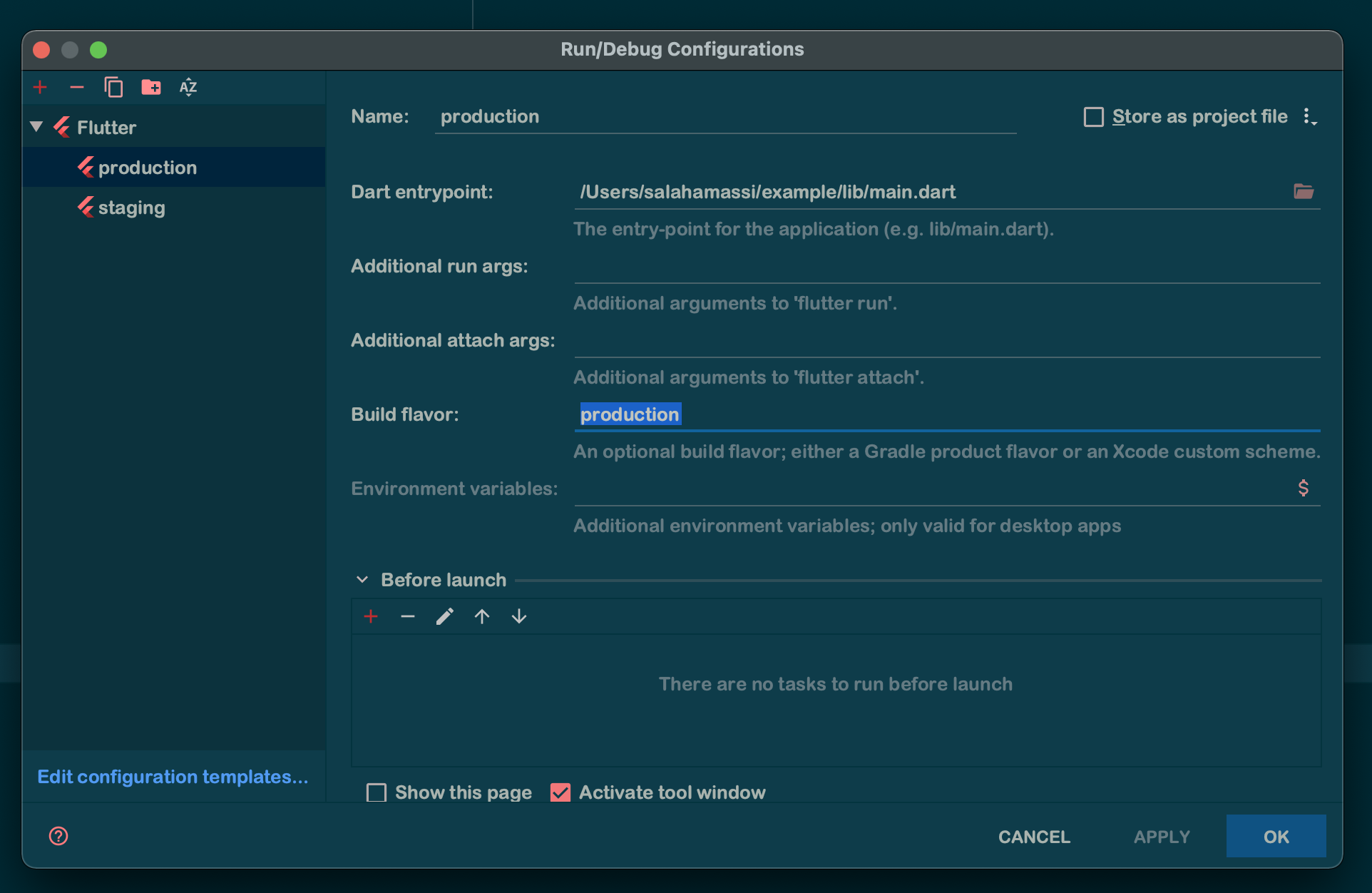Toggle the Show this page checkbox
This screenshot has width=1372, height=893.
click(x=376, y=792)
